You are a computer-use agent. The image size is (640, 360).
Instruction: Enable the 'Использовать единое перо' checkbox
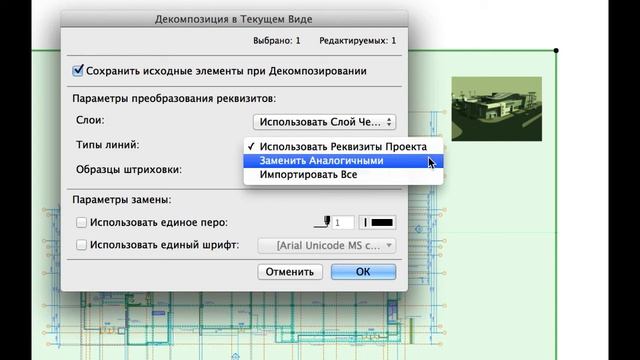[x=81, y=222]
